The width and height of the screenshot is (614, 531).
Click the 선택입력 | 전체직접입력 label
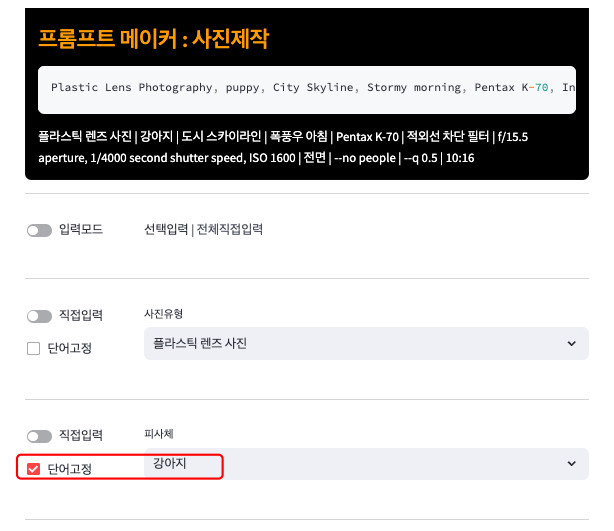[x=203, y=229]
